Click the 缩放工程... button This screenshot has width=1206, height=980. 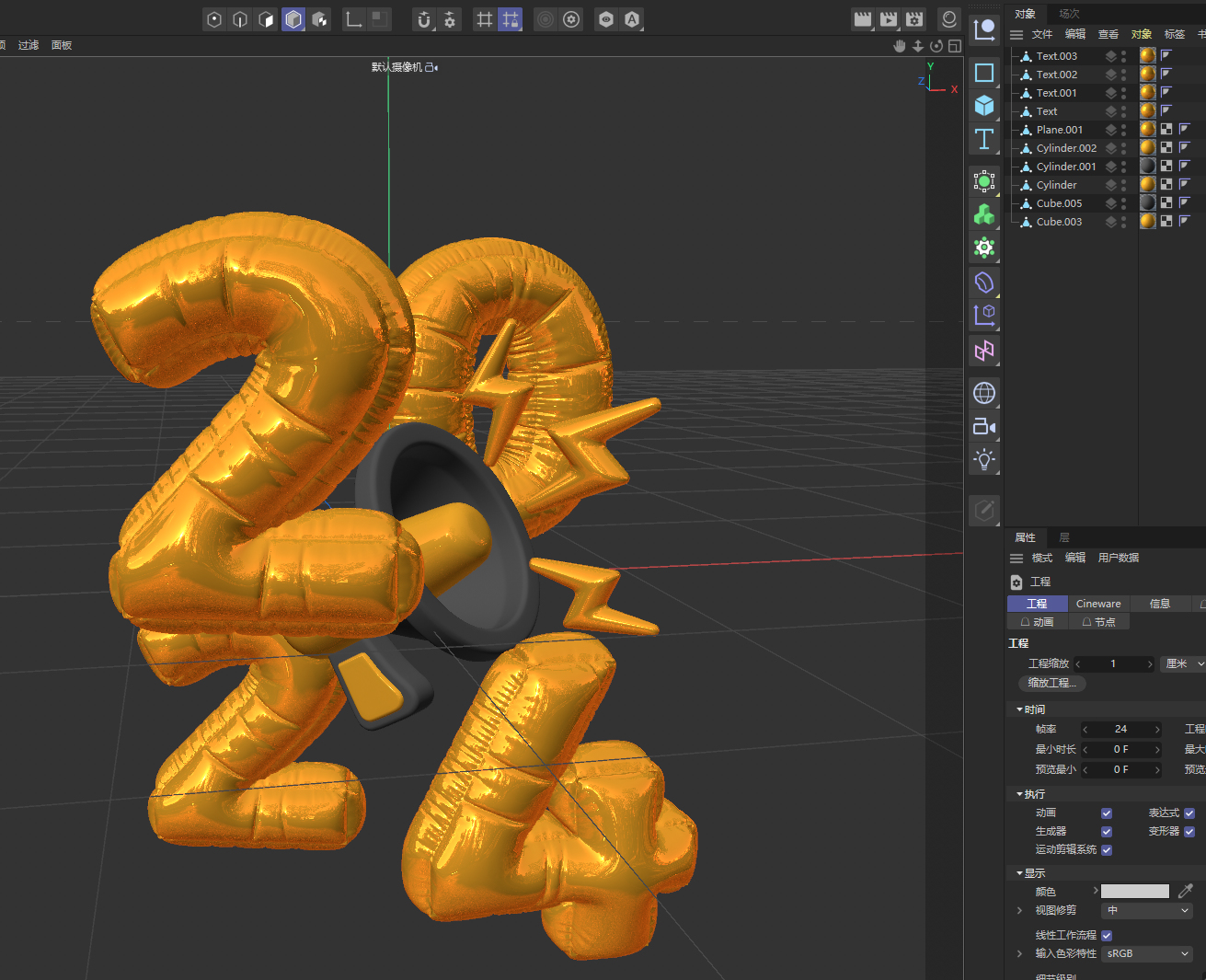(1052, 683)
